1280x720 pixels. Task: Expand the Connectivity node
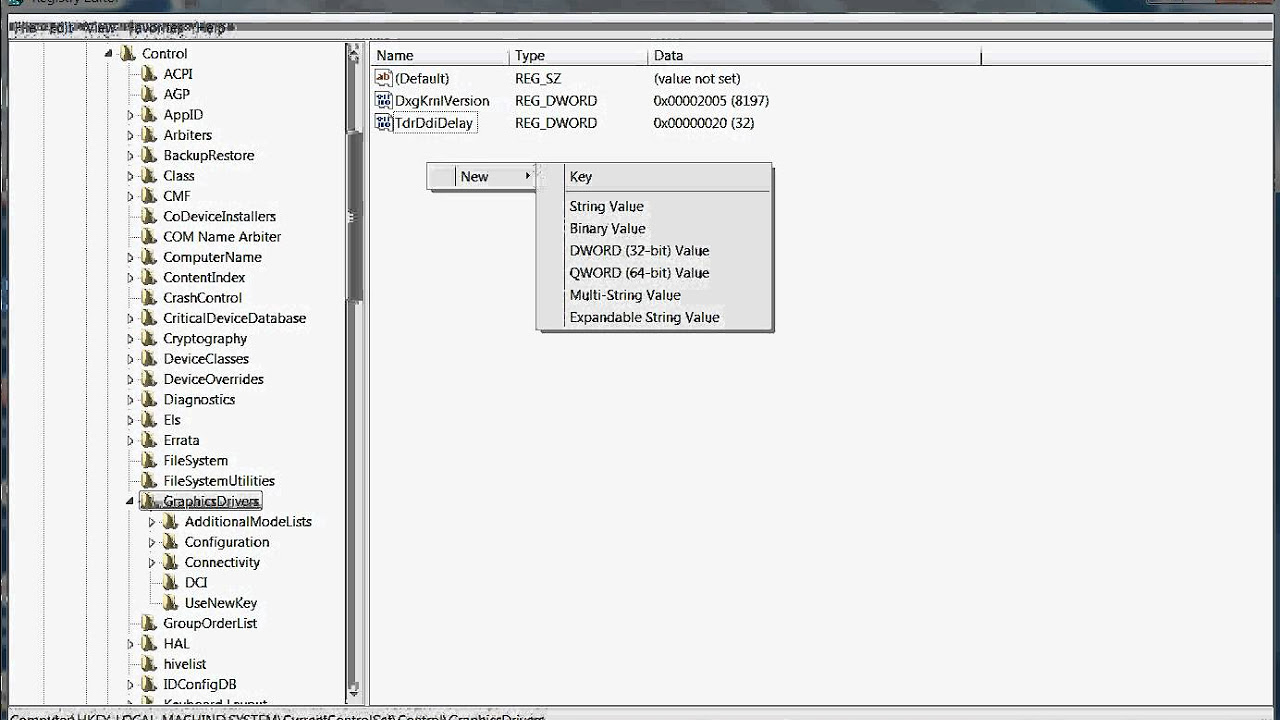(152, 562)
